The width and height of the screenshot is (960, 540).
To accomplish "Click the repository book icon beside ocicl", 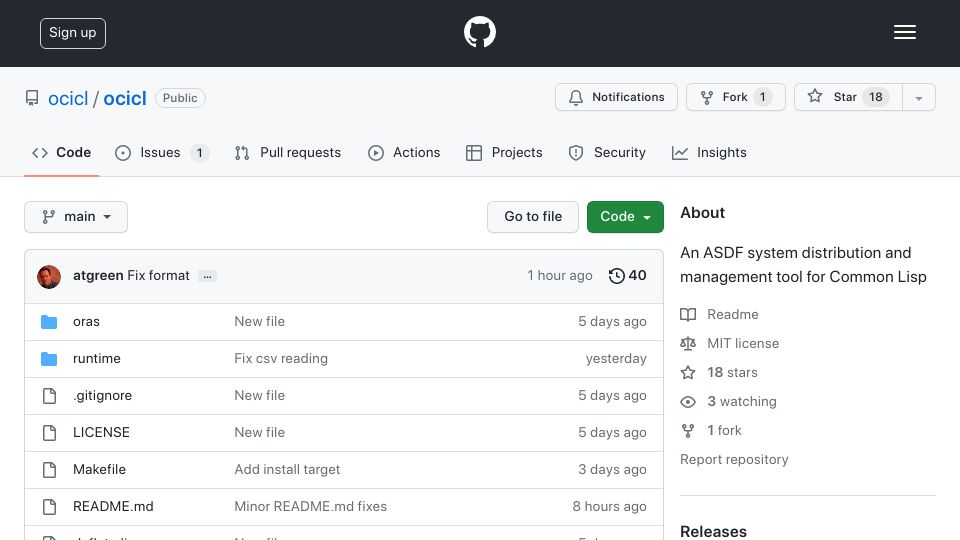I will click(32, 98).
